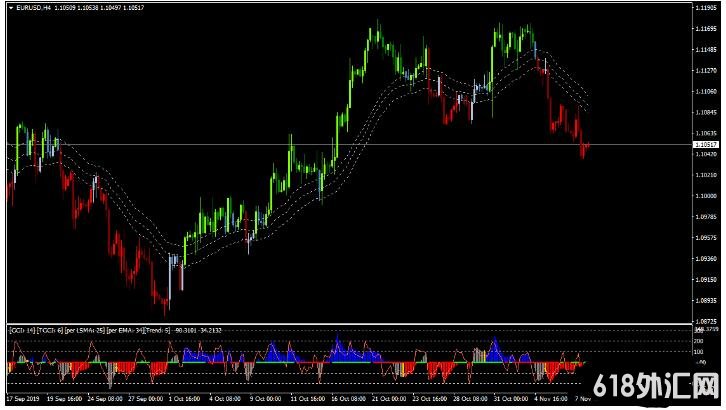Click the 4 Oct 08:00 time label

[x=225, y=398]
